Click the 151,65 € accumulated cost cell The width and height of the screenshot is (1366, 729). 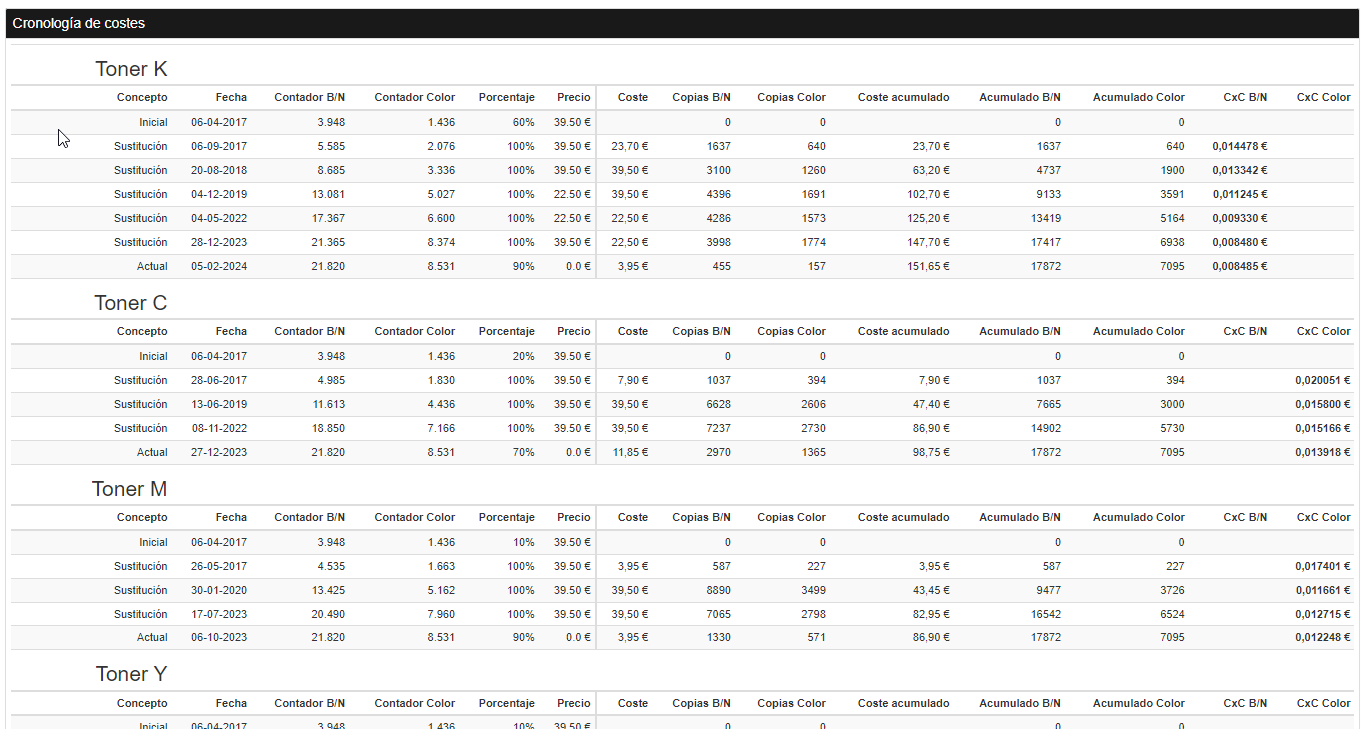923,266
